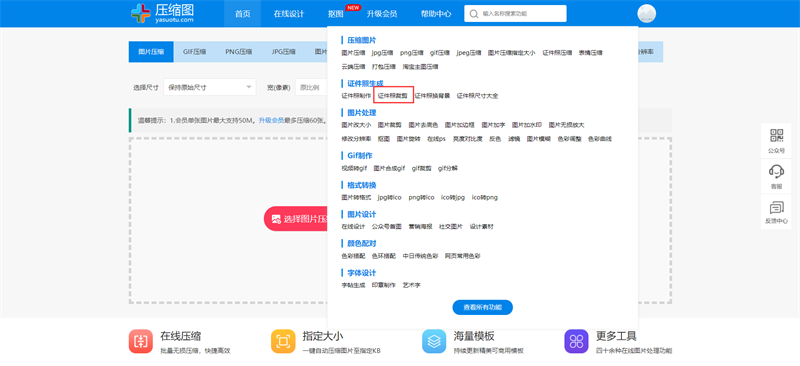
Task: Open 网页常用色彩 link
Action: pyautogui.click(x=463, y=256)
